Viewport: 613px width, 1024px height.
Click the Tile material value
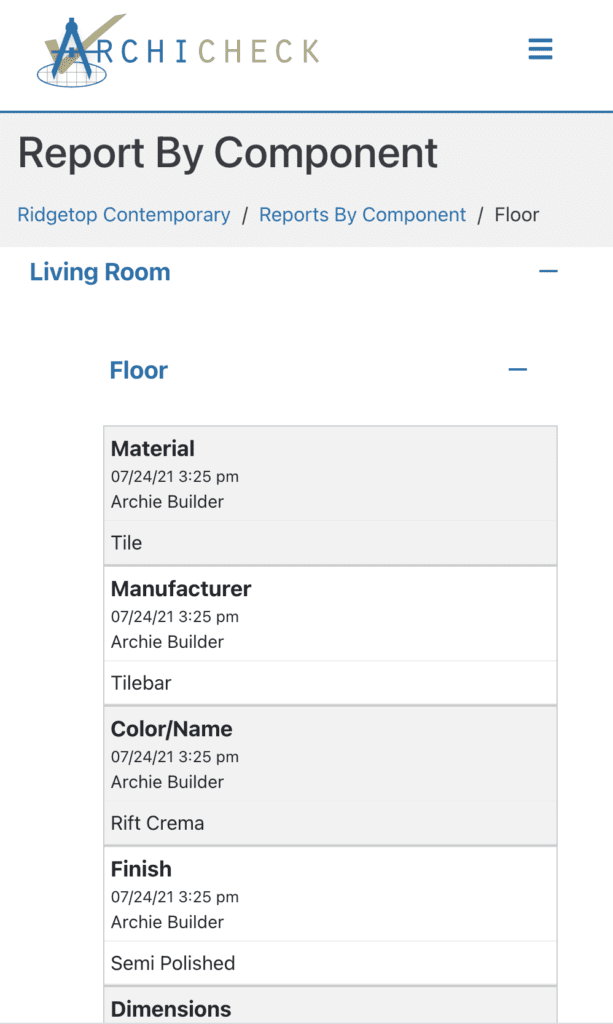[x=127, y=543]
